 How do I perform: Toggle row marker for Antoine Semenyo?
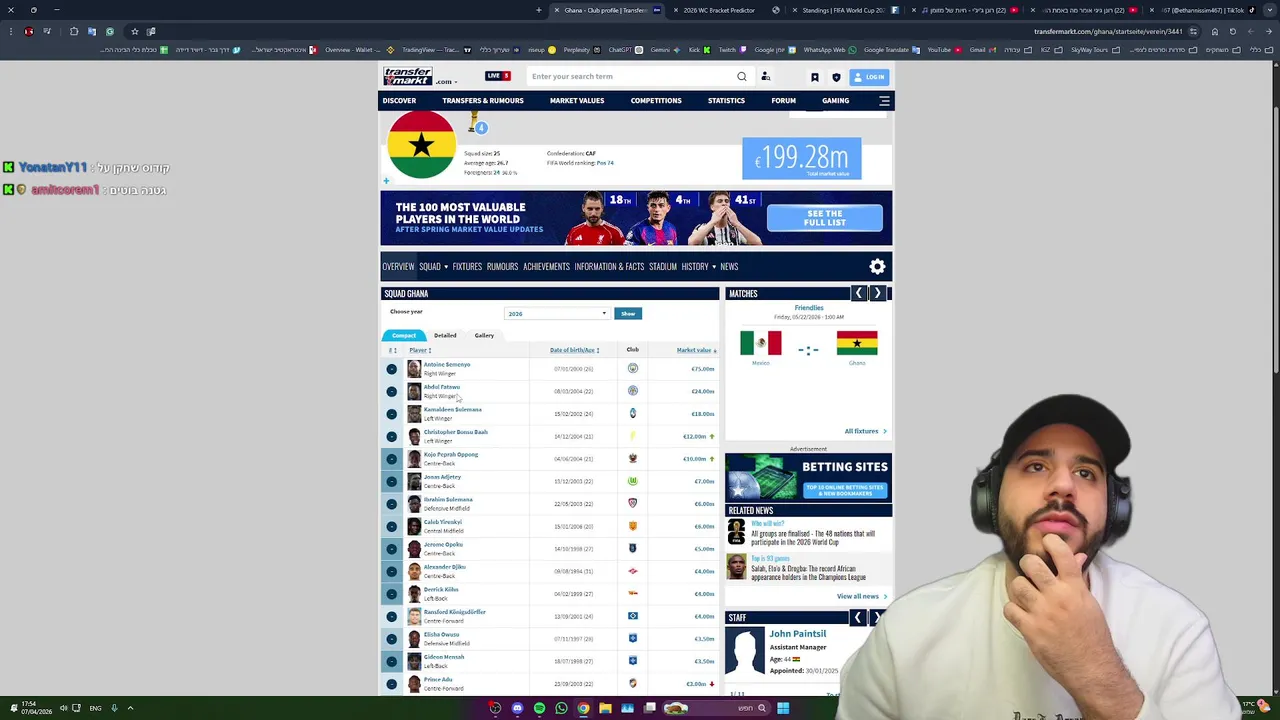tap(391, 369)
